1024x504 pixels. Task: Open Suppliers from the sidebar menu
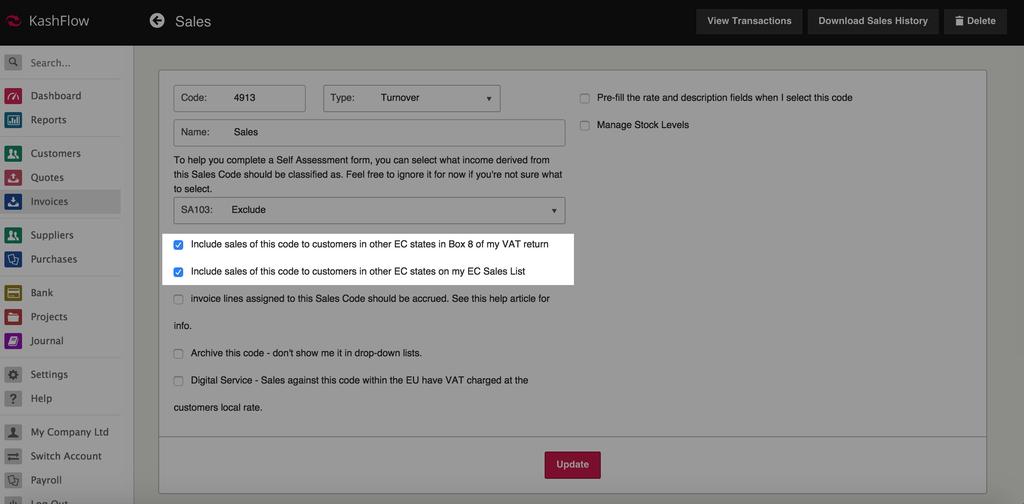[x=52, y=235]
